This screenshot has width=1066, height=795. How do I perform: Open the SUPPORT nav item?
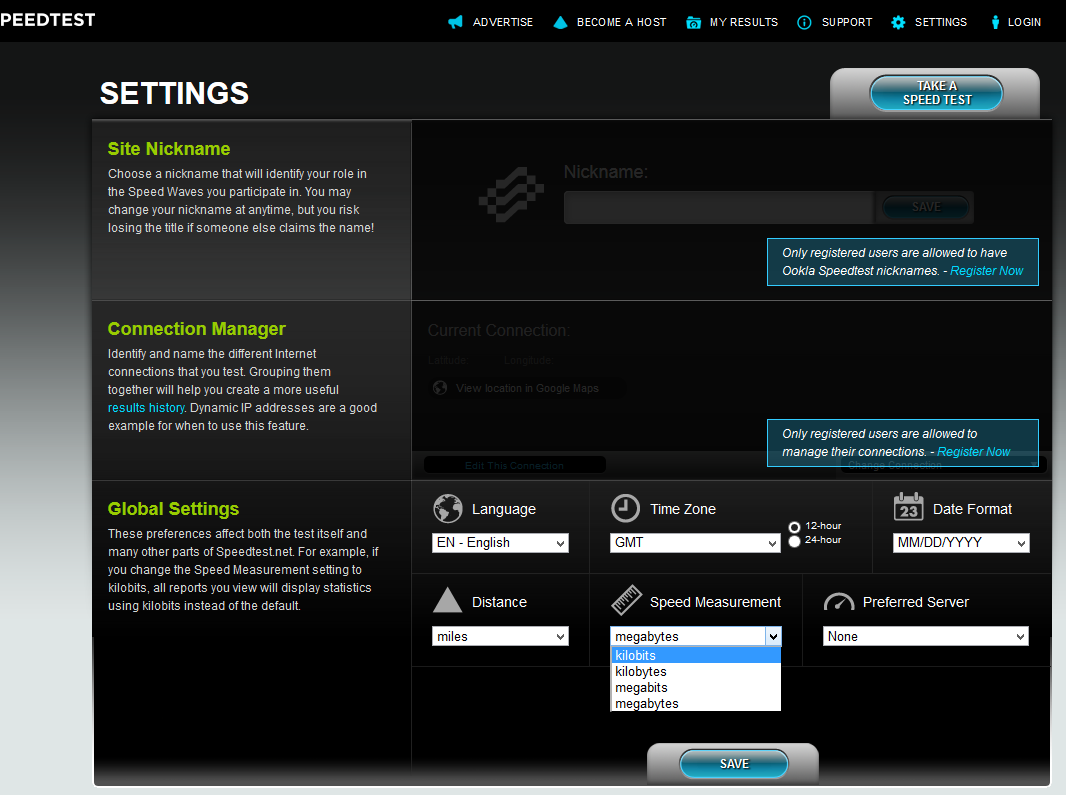point(846,22)
